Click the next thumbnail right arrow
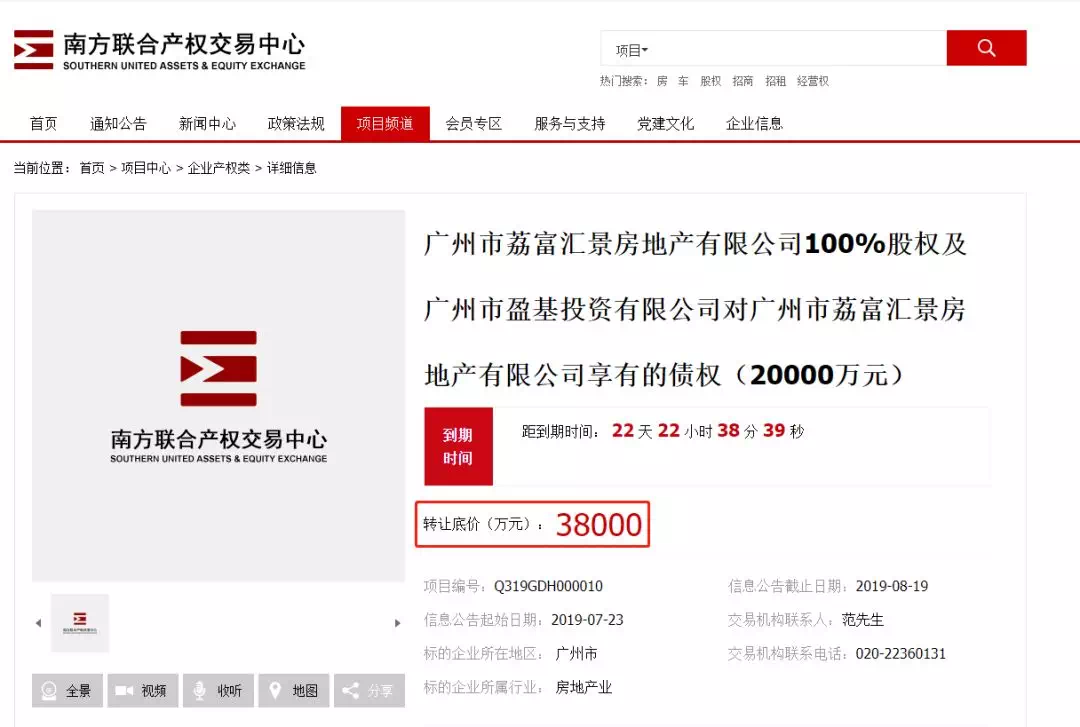This screenshot has width=1080, height=727. pyautogui.click(x=397, y=623)
